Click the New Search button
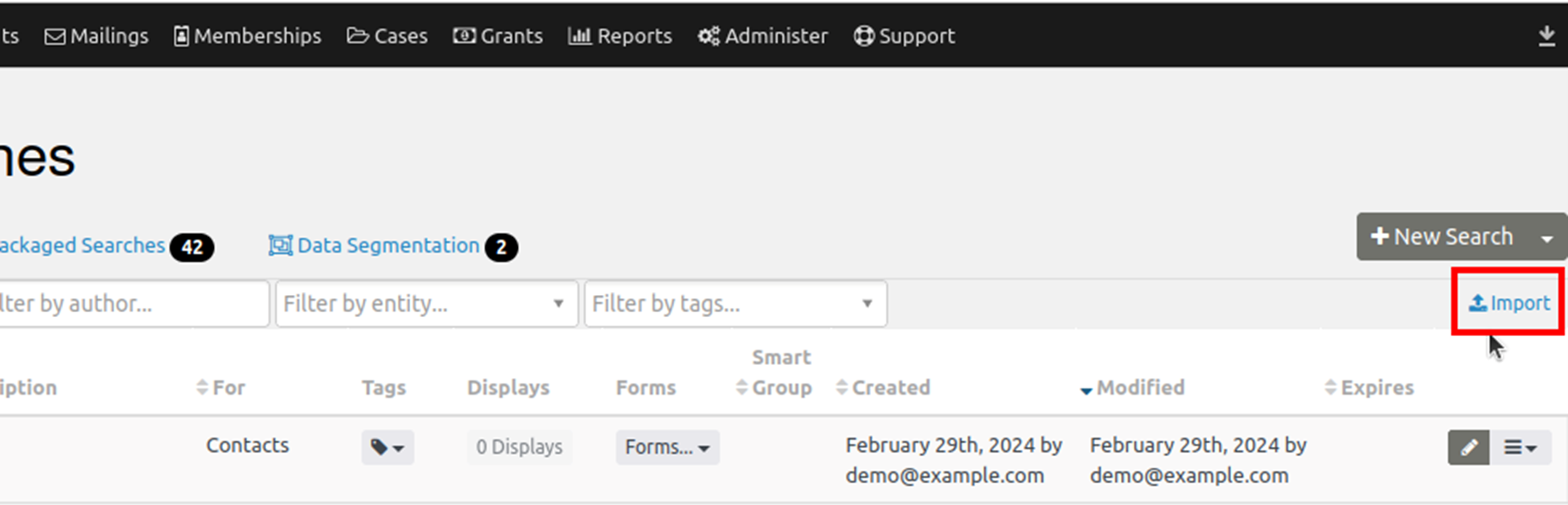The image size is (1568, 505). (1443, 236)
